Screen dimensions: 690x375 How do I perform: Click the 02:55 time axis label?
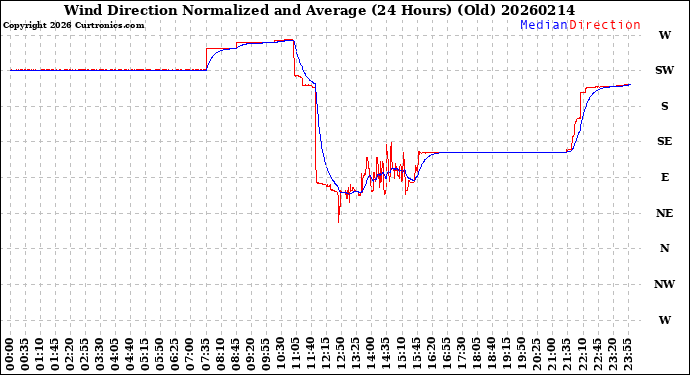[85, 355]
